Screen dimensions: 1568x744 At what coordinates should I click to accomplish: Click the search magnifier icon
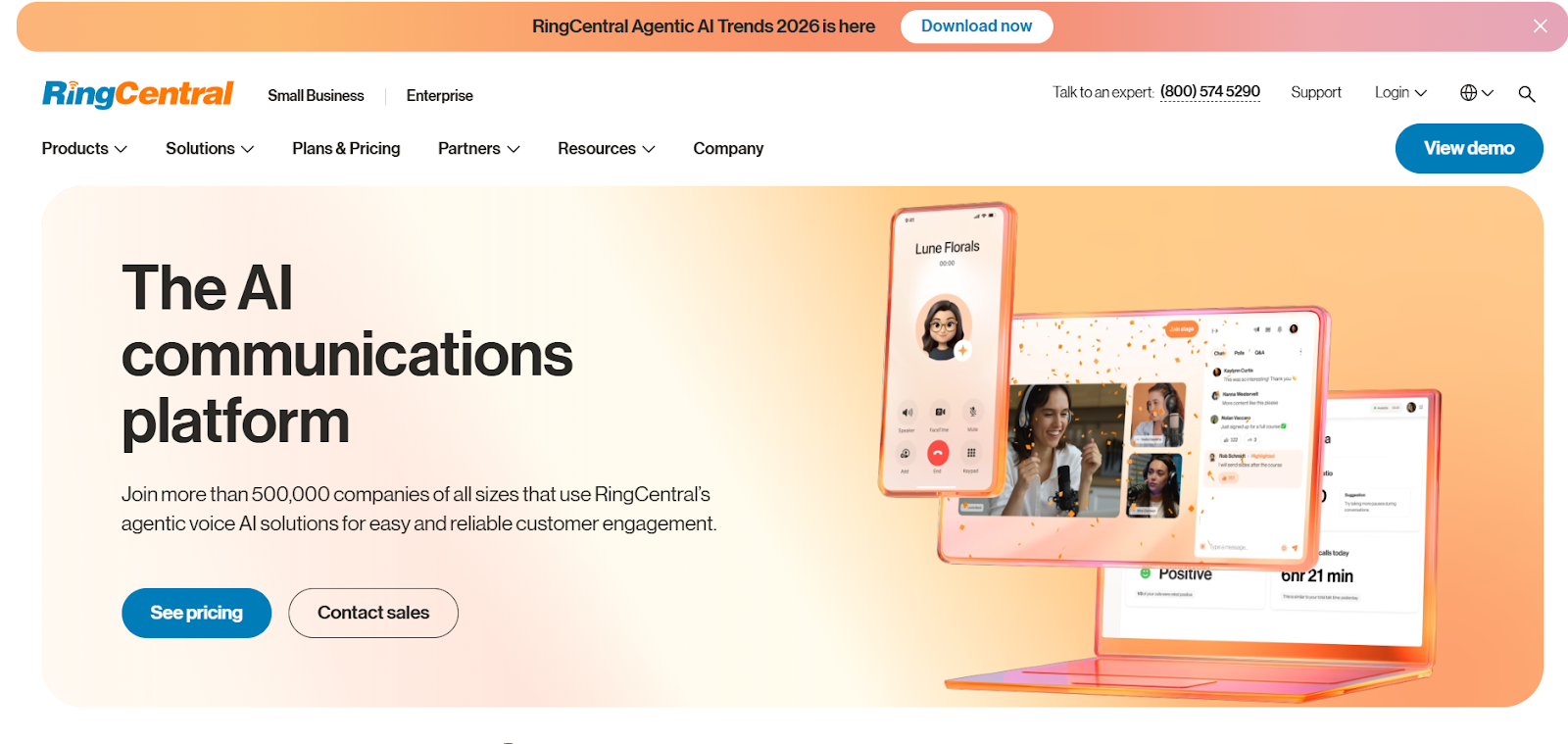tap(1527, 94)
